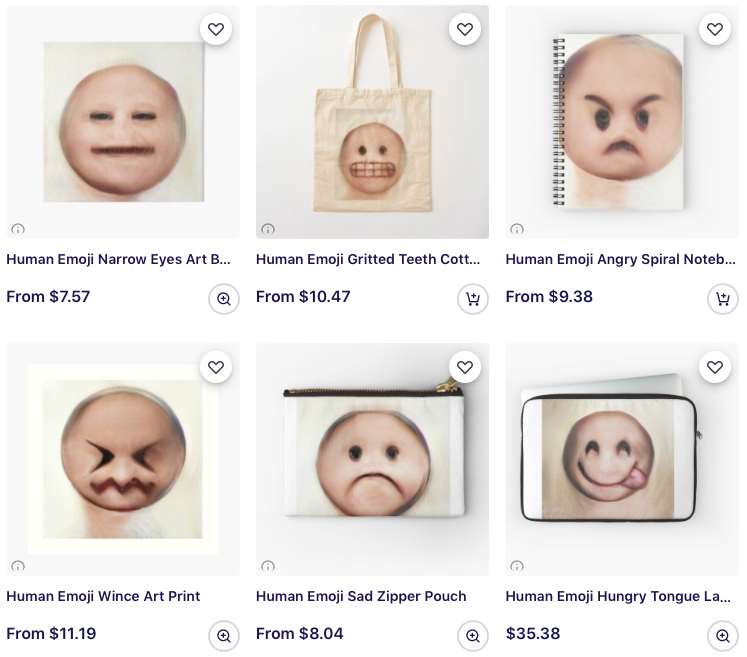Favorite the Narrow Eyes Art Board heart
Screen dimensions: 747x657
[x=216, y=30]
